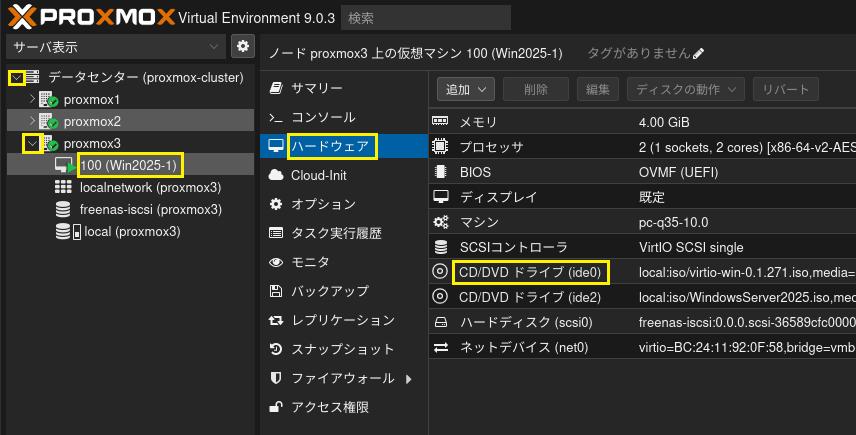Click the 削除 remove button
856x435 pixels.
pyautogui.click(x=536, y=89)
